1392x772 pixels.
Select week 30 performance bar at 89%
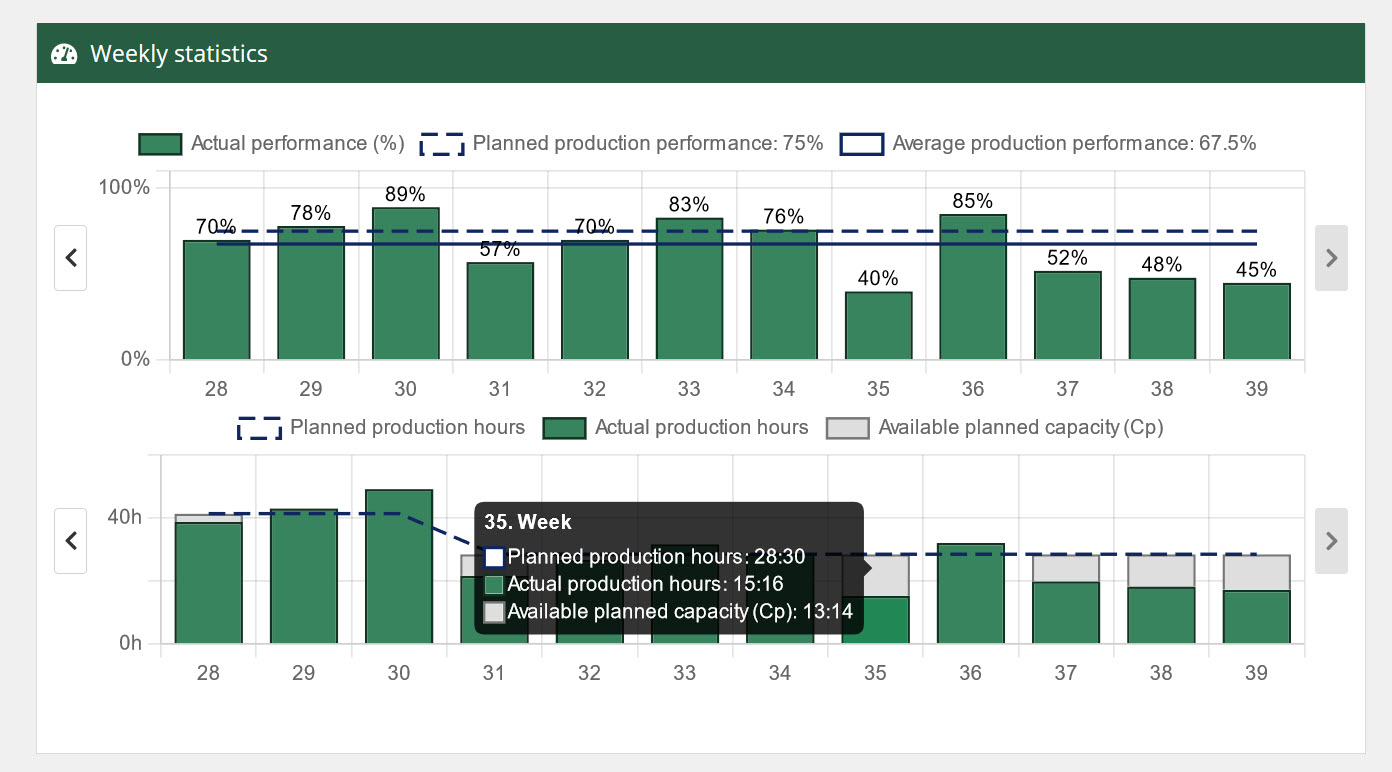[405, 285]
